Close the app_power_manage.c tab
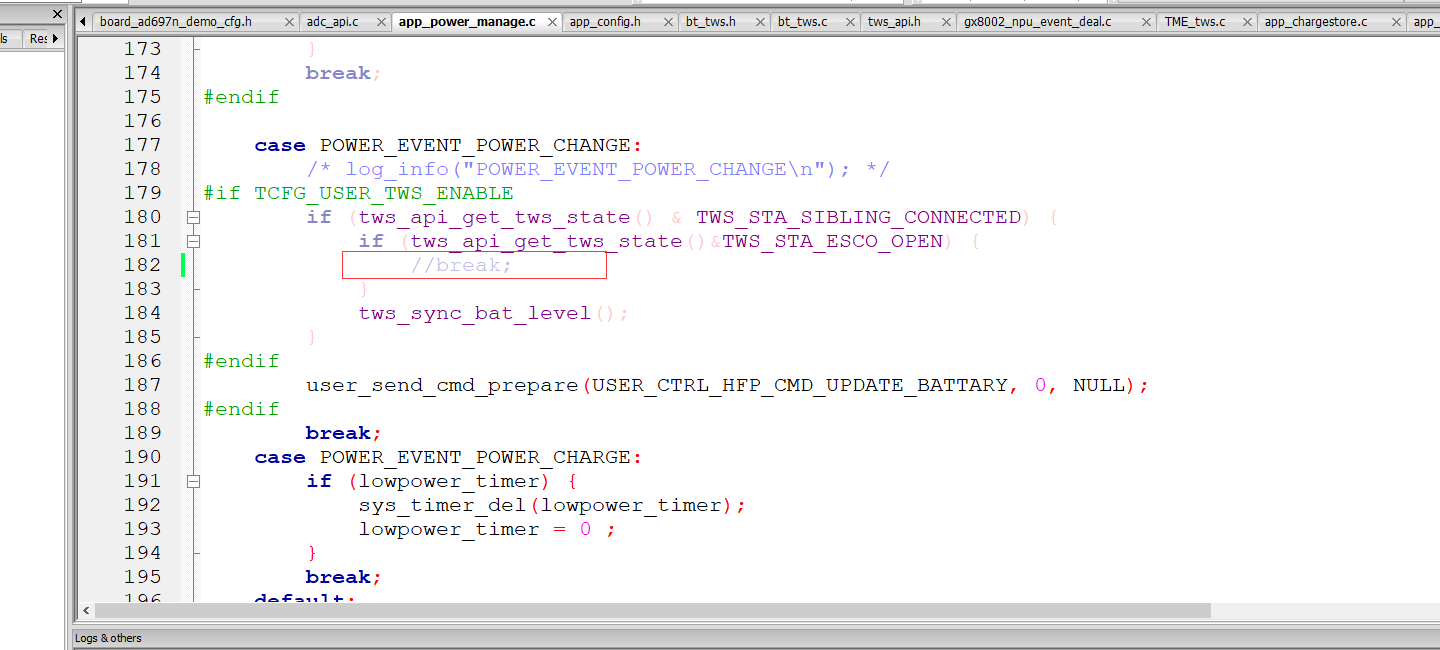The width and height of the screenshot is (1440, 650). click(x=552, y=21)
